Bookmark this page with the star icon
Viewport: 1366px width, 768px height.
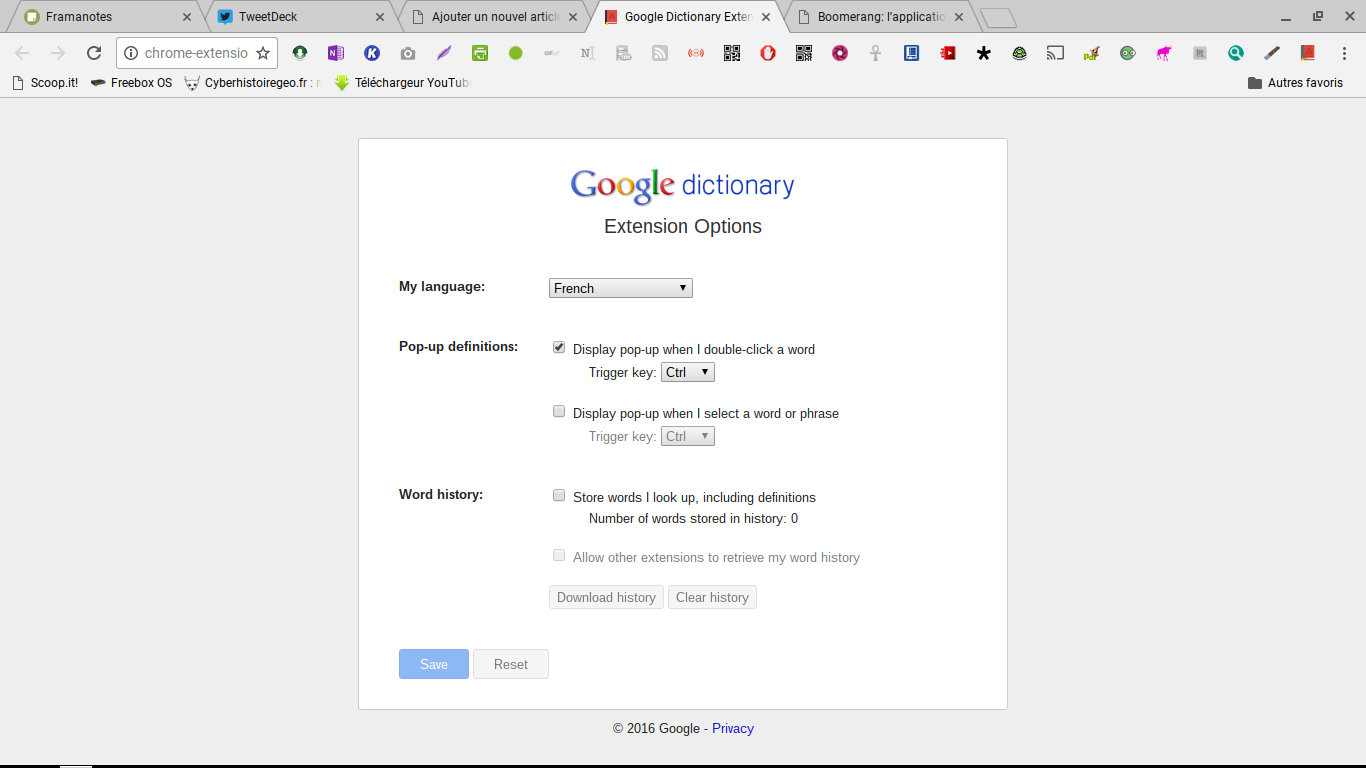[263, 53]
